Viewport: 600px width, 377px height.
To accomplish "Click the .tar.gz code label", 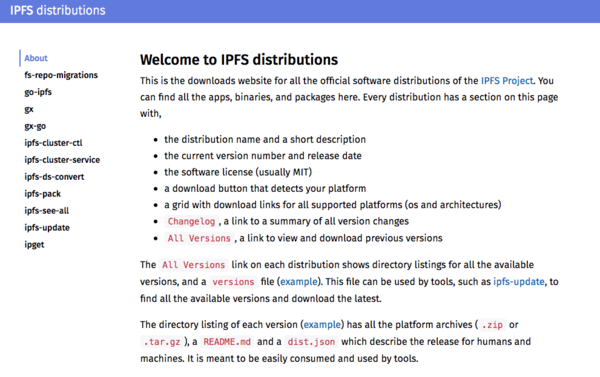I will click(x=162, y=342).
